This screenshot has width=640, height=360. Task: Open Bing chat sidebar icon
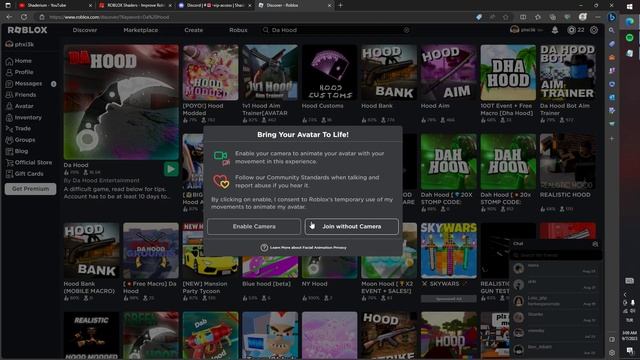pos(611,17)
